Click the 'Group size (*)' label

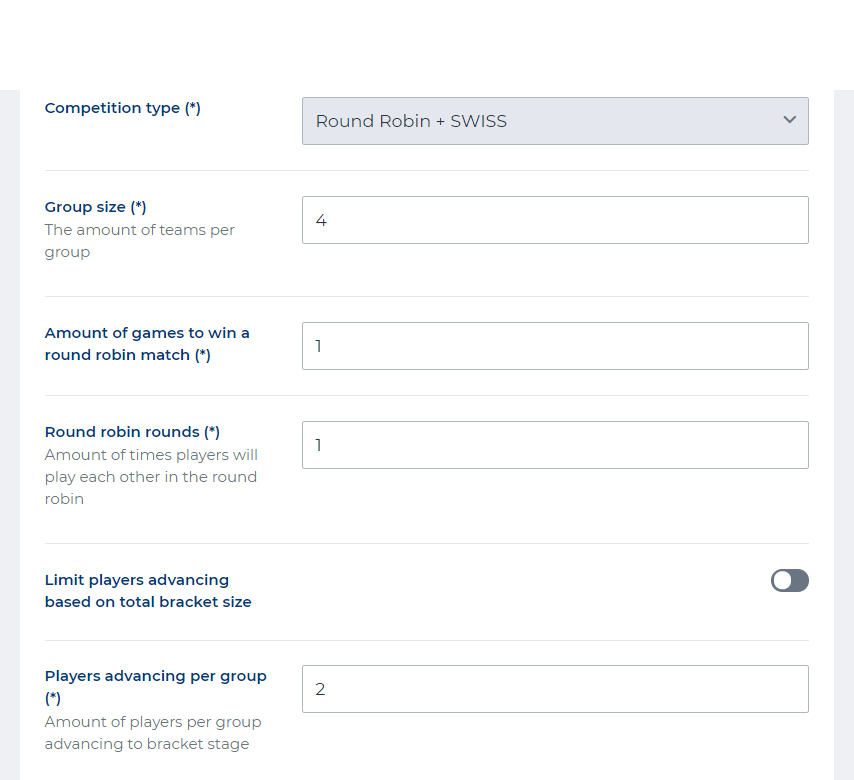[96, 207]
